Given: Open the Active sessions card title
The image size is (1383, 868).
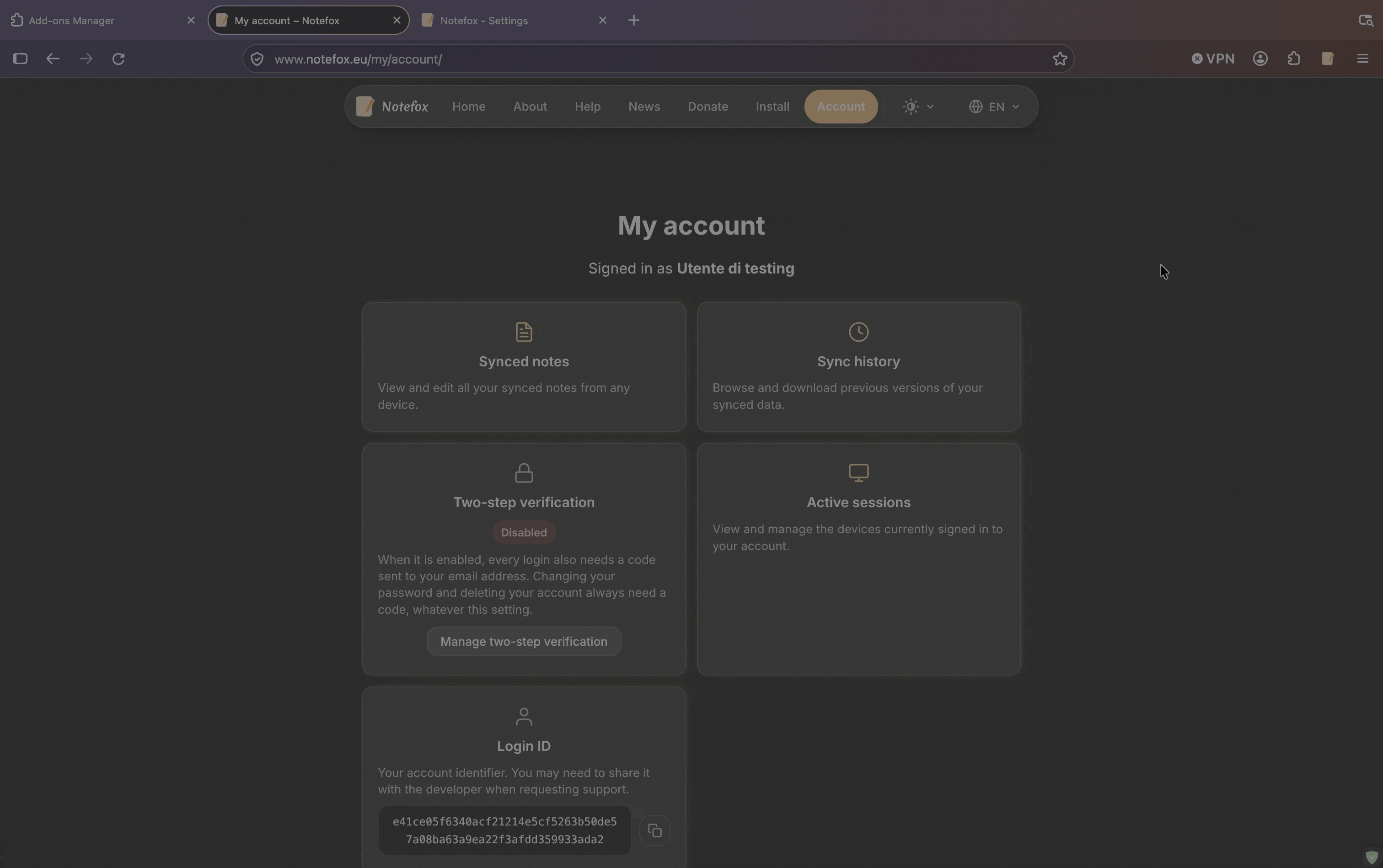Looking at the screenshot, I should click(x=858, y=502).
